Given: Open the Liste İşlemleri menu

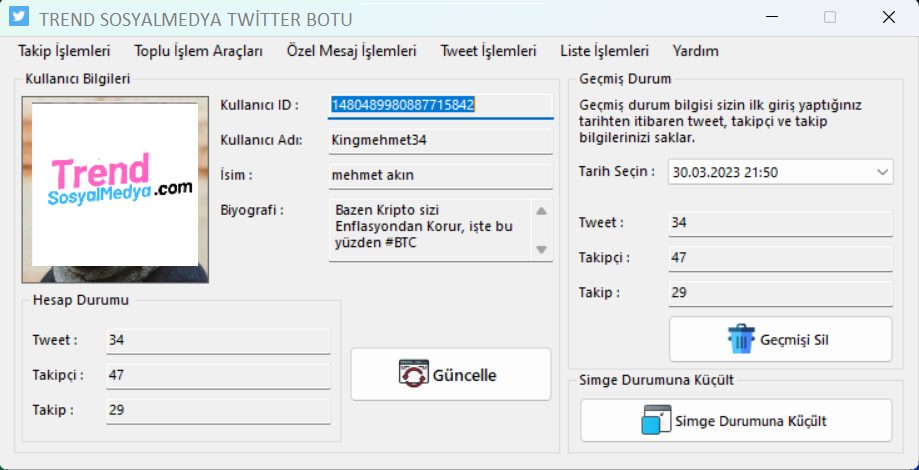Looking at the screenshot, I should [x=604, y=51].
